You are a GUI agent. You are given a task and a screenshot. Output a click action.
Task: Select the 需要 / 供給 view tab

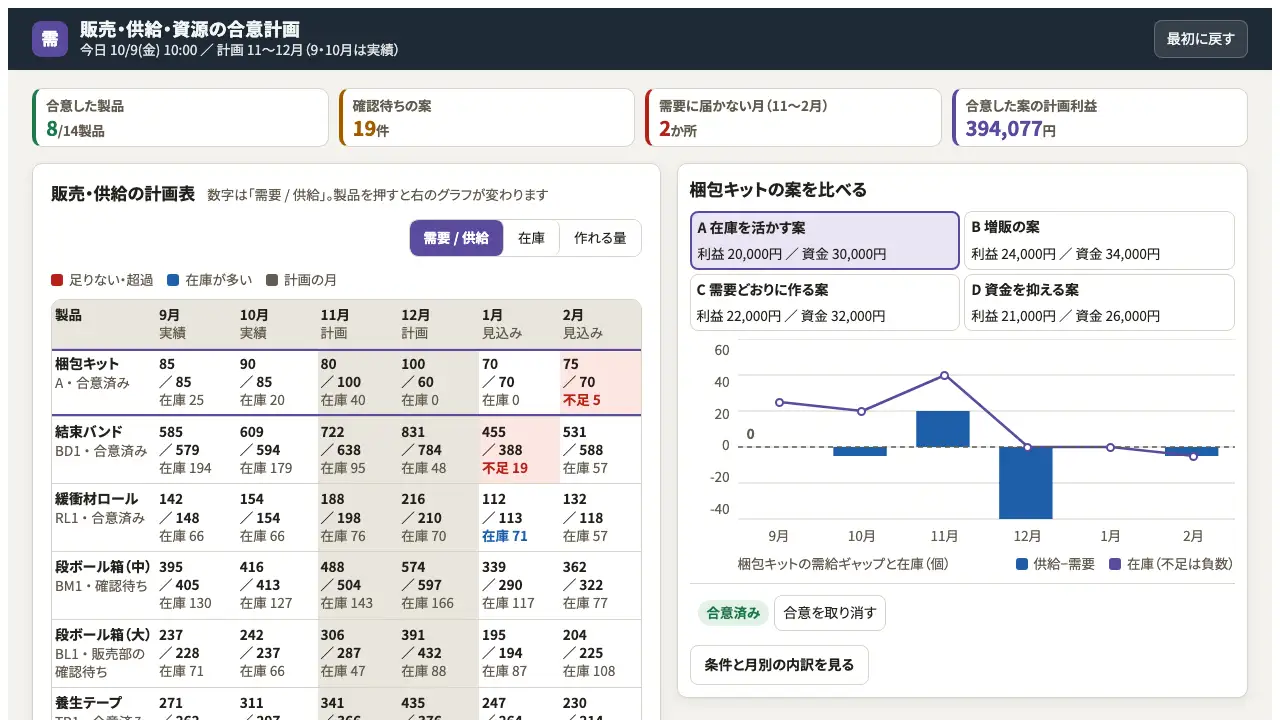[x=456, y=238]
